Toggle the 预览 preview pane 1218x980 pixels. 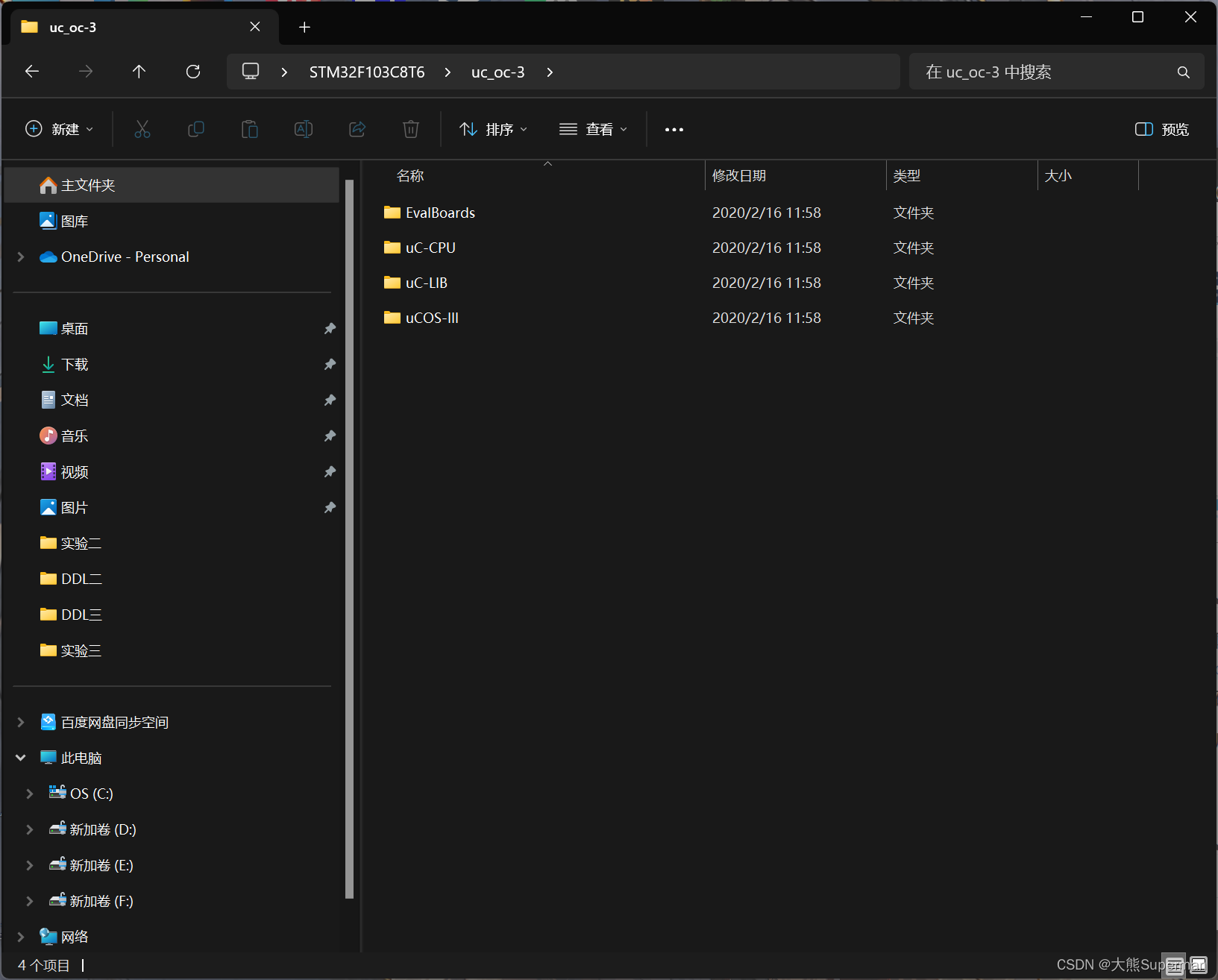pos(1162,129)
